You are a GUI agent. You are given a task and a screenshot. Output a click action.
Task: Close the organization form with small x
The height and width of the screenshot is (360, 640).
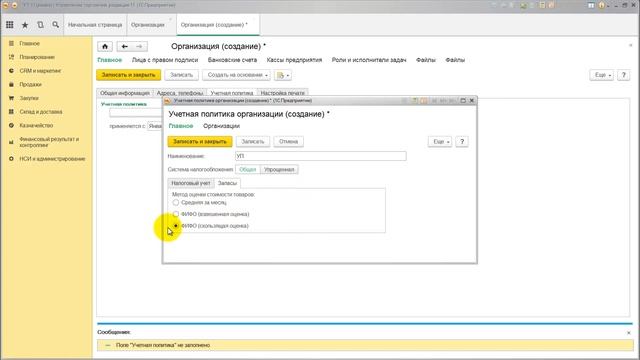click(x=631, y=45)
